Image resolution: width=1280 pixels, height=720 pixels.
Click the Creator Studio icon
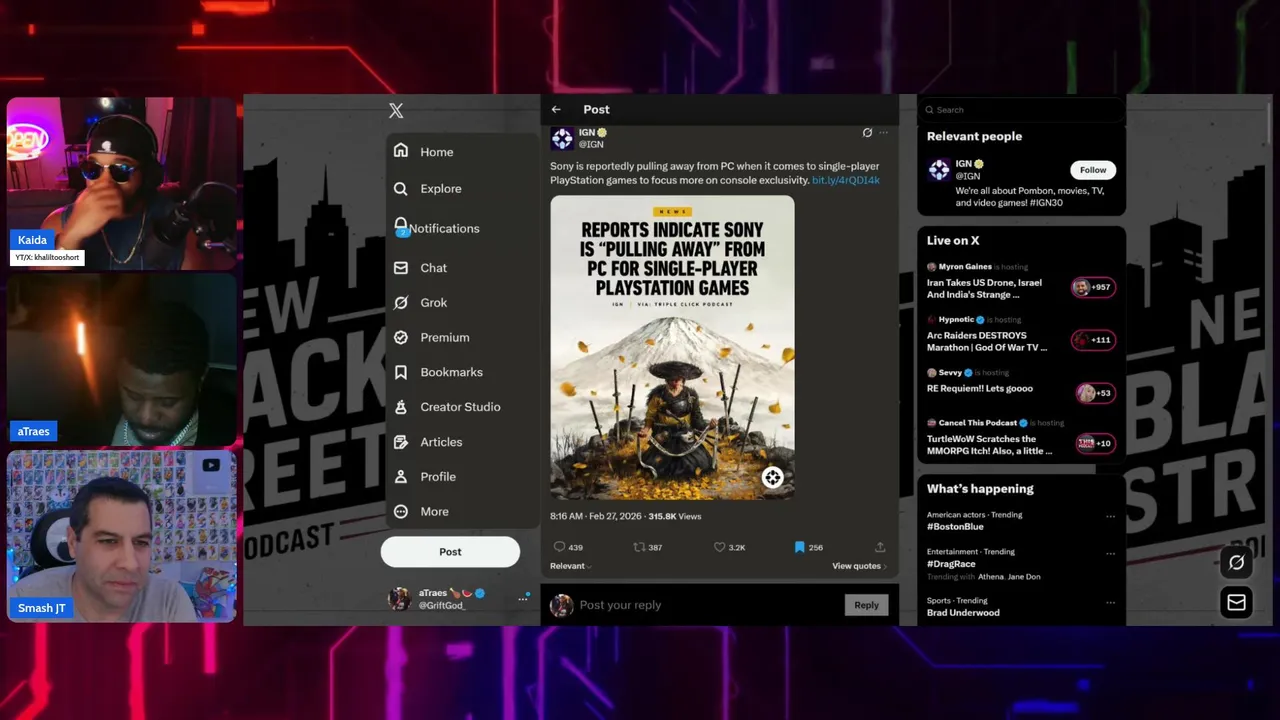tap(401, 407)
